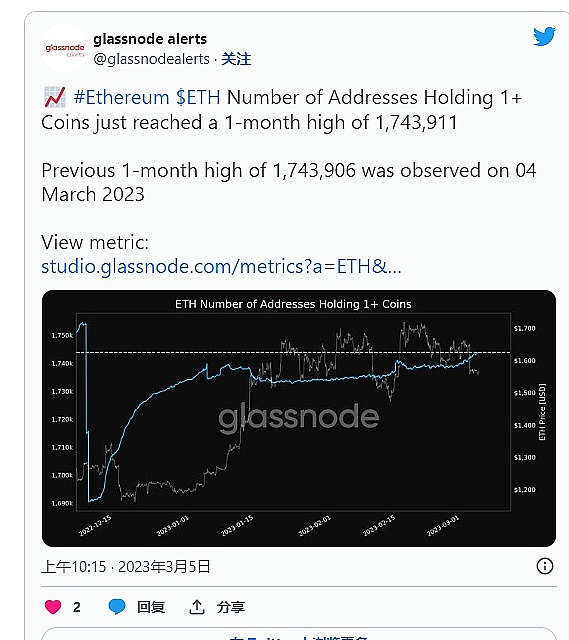The image size is (569, 640).
Task: Open the ETH addresses chart image
Action: 299,418
